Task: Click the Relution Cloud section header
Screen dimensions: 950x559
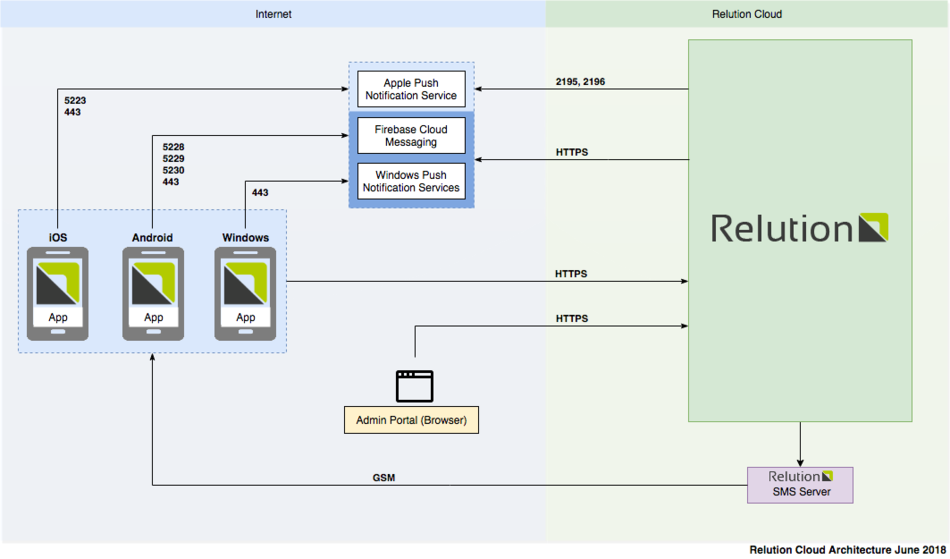Action: tap(747, 14)
